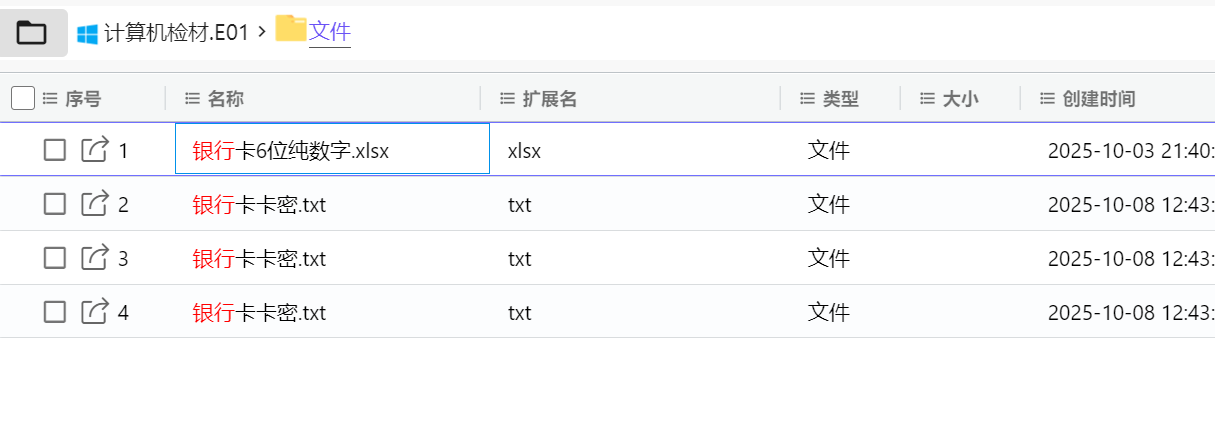
Task: Open the 名称 column filter menu
Action: click(x=193, y=99)
